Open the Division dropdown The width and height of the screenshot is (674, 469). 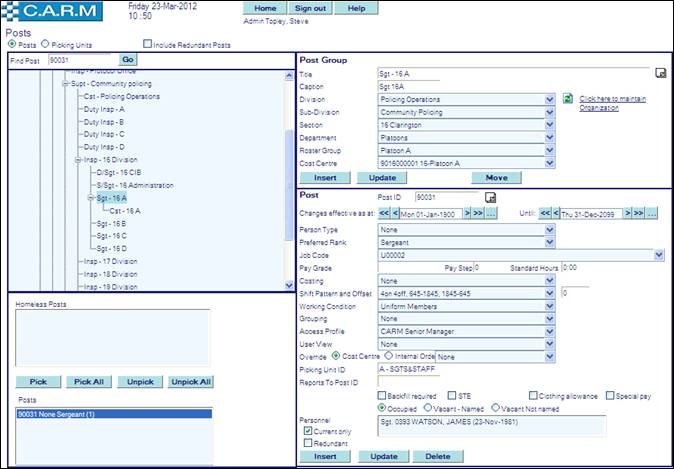click(550, 100)
